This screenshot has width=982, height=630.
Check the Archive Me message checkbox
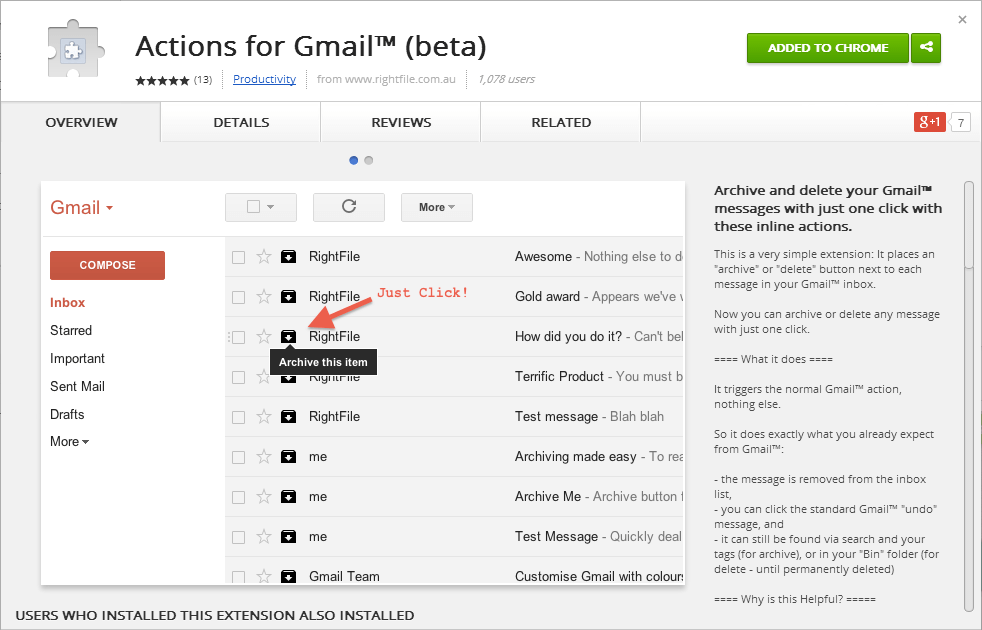(x=239, y=498)
